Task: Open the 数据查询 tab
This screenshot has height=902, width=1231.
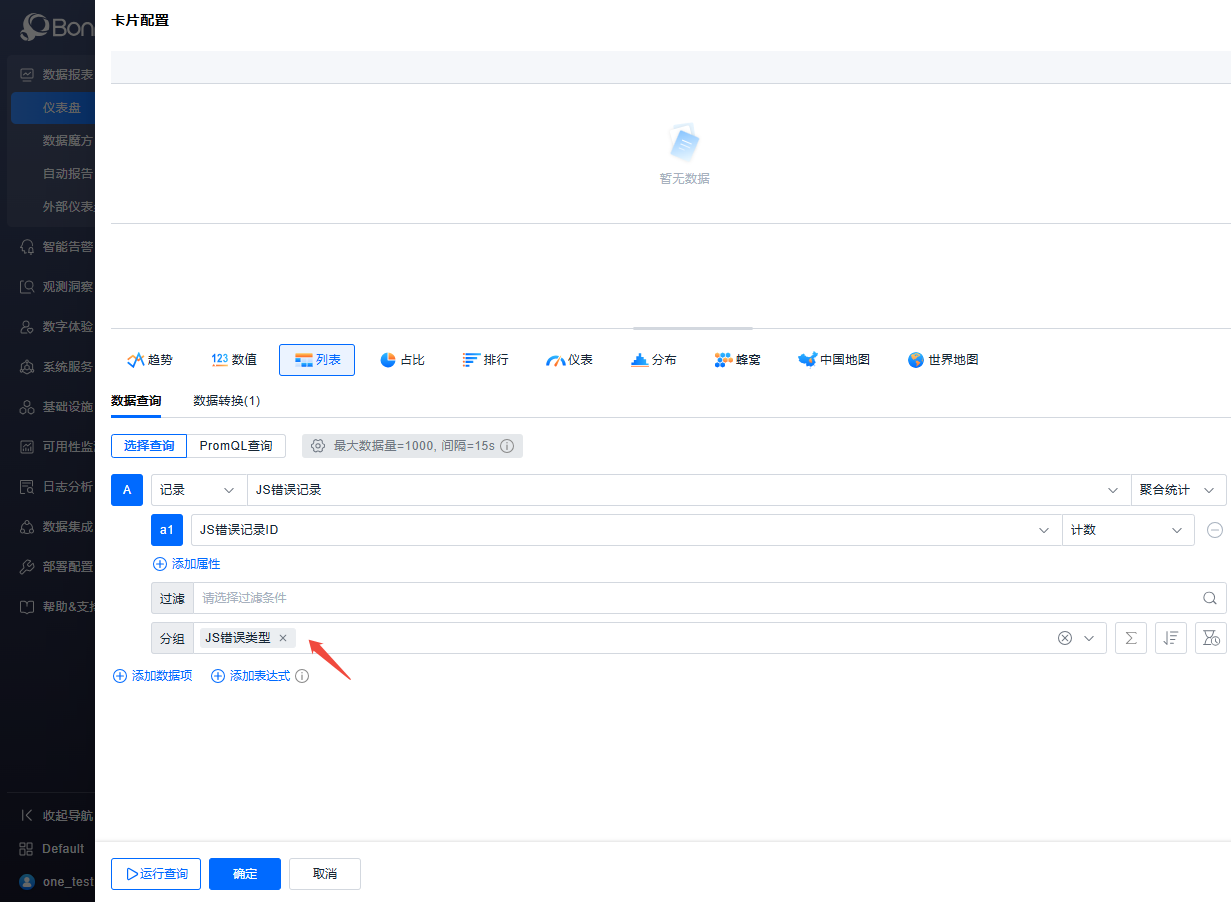Action: 136,401
